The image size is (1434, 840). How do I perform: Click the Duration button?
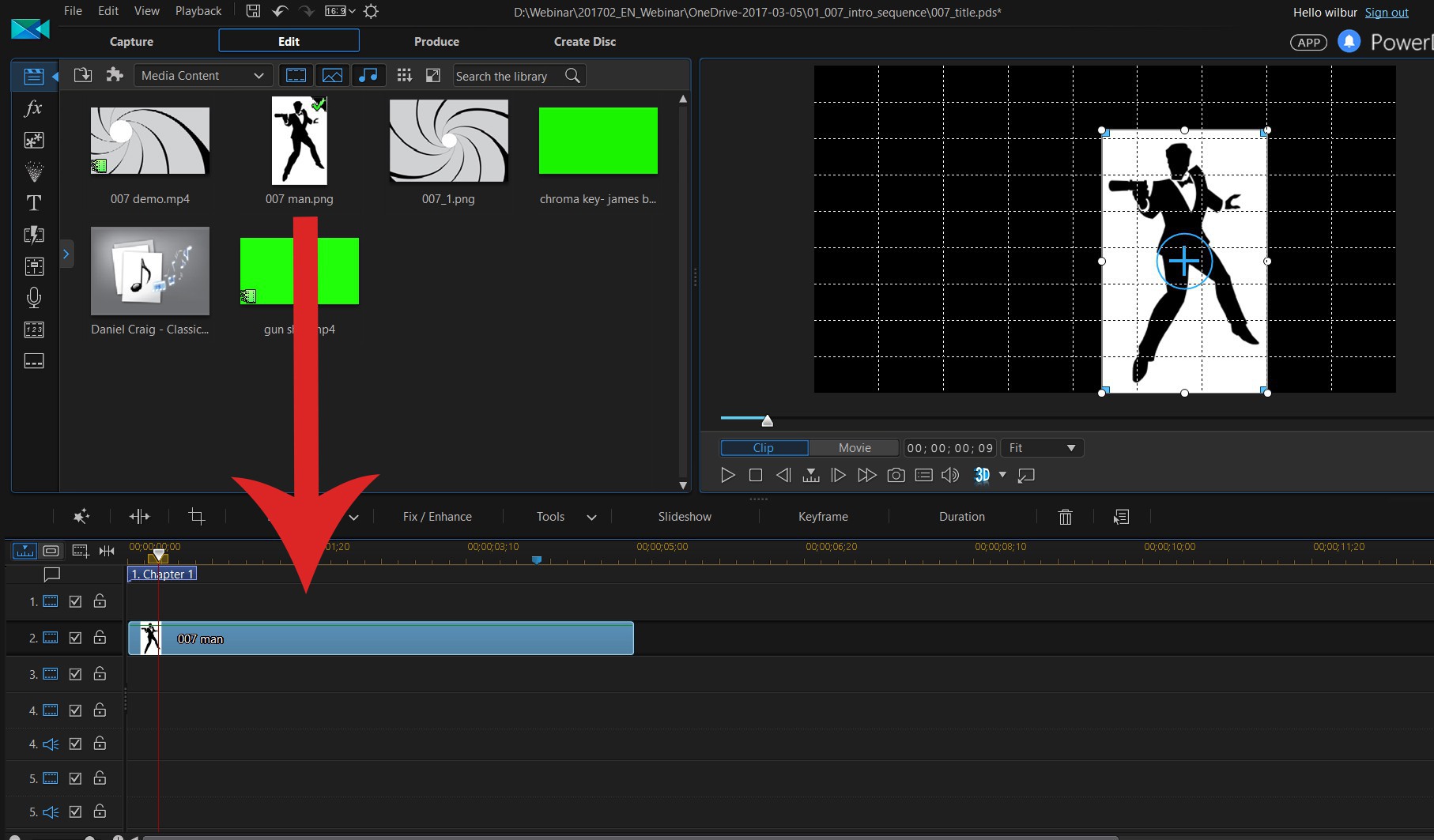click(x=962, y=517)
